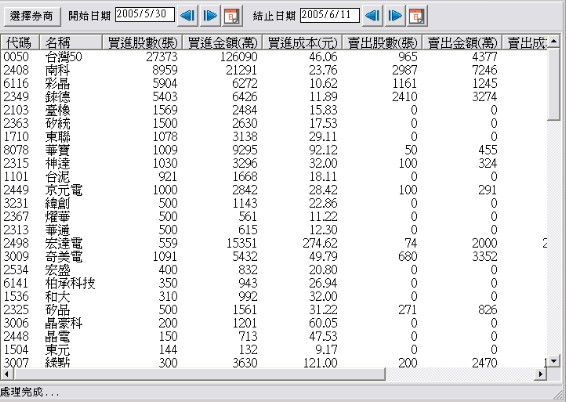
Task: Select row code 2315
Action: [x=16, y=163]
